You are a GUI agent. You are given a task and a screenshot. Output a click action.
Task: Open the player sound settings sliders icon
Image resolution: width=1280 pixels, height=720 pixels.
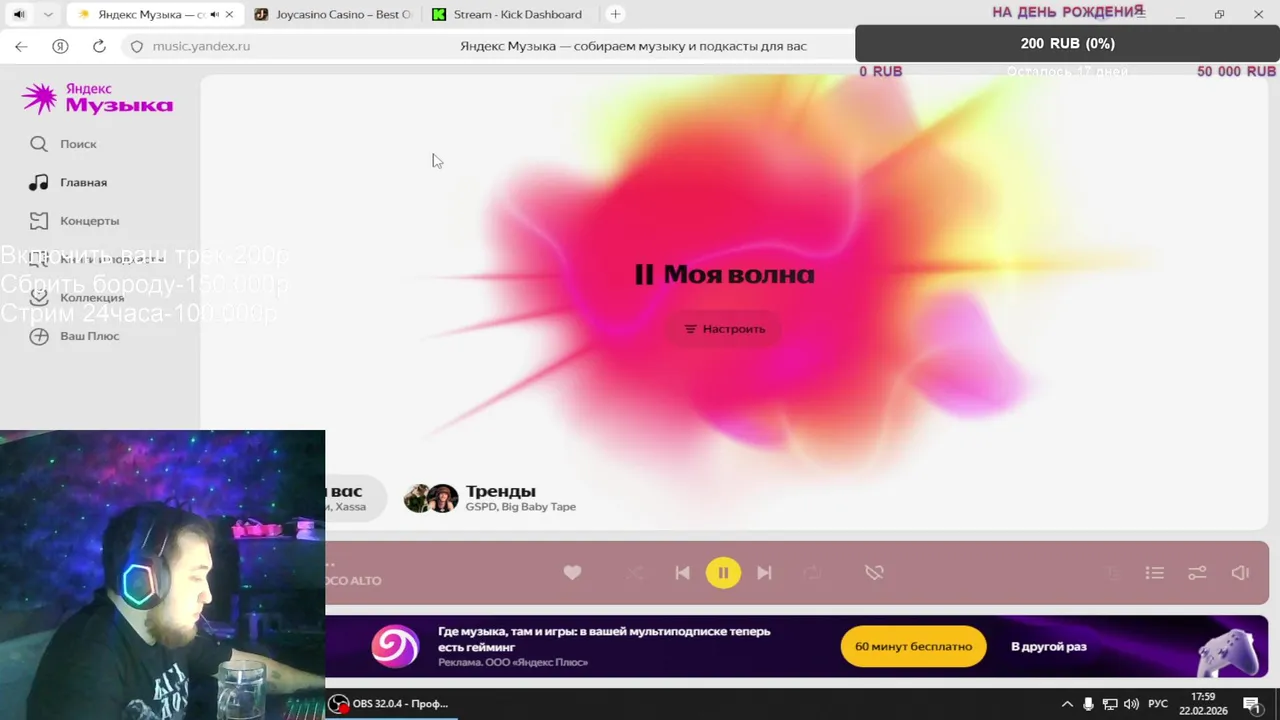point(1197,573)
